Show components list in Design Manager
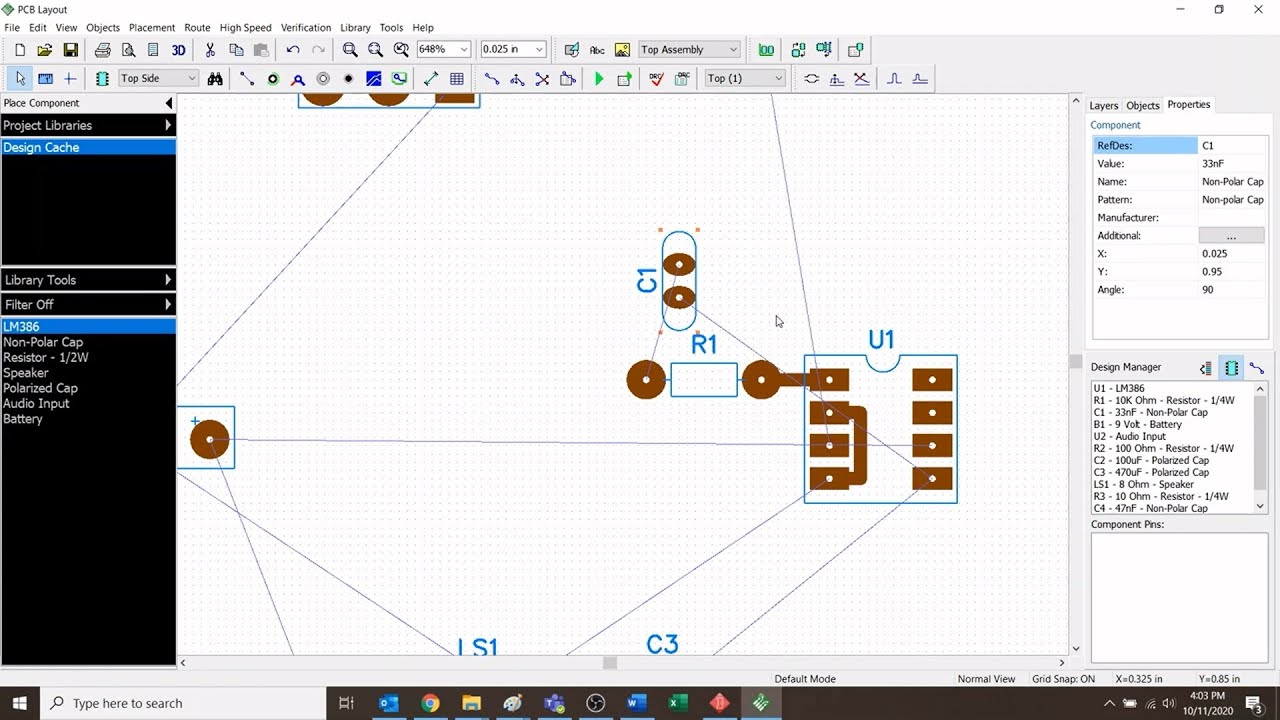1280x720 pixels. tap(1231, 368)
